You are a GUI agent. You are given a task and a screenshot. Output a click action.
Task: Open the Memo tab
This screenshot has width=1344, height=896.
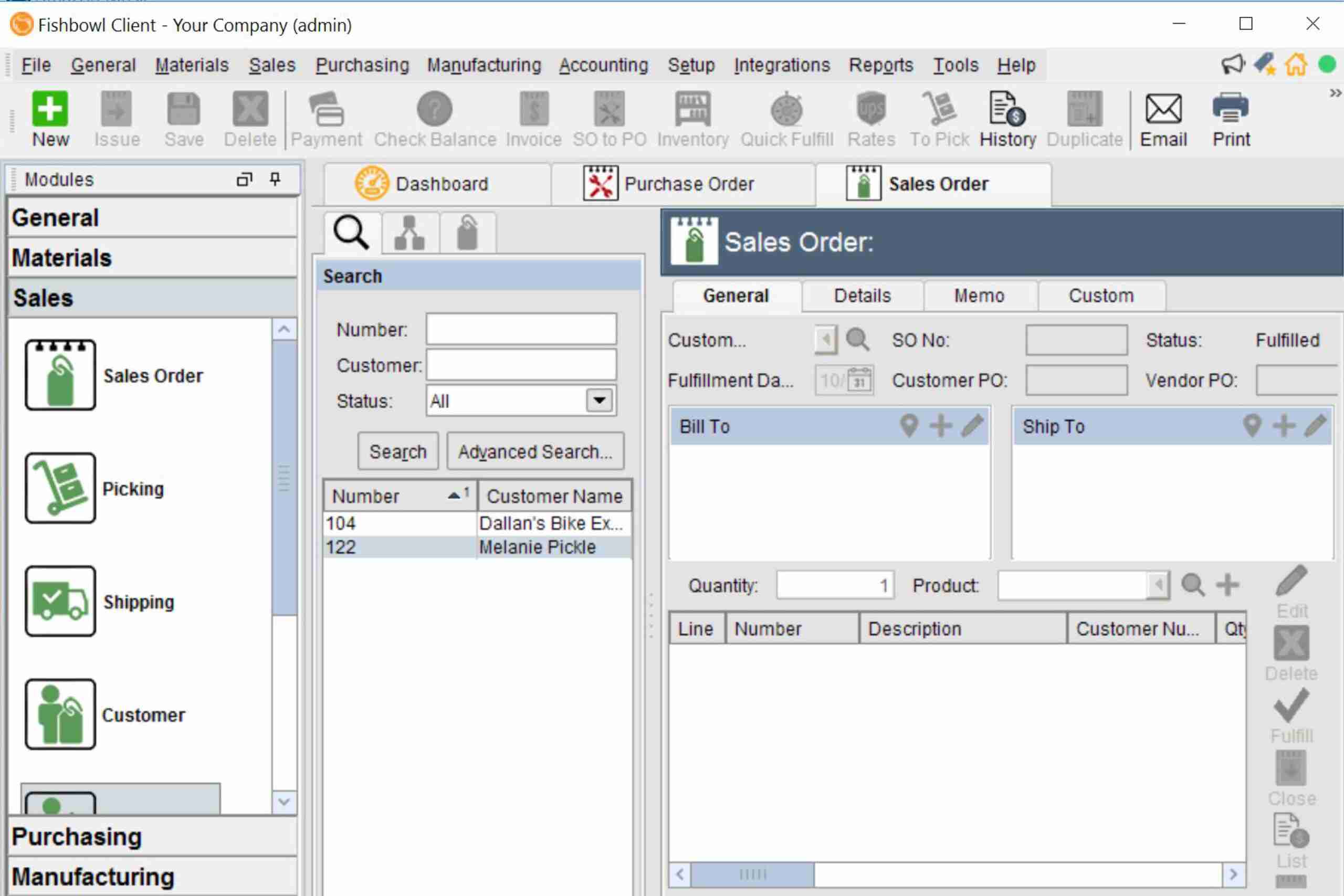coord(980,296)
